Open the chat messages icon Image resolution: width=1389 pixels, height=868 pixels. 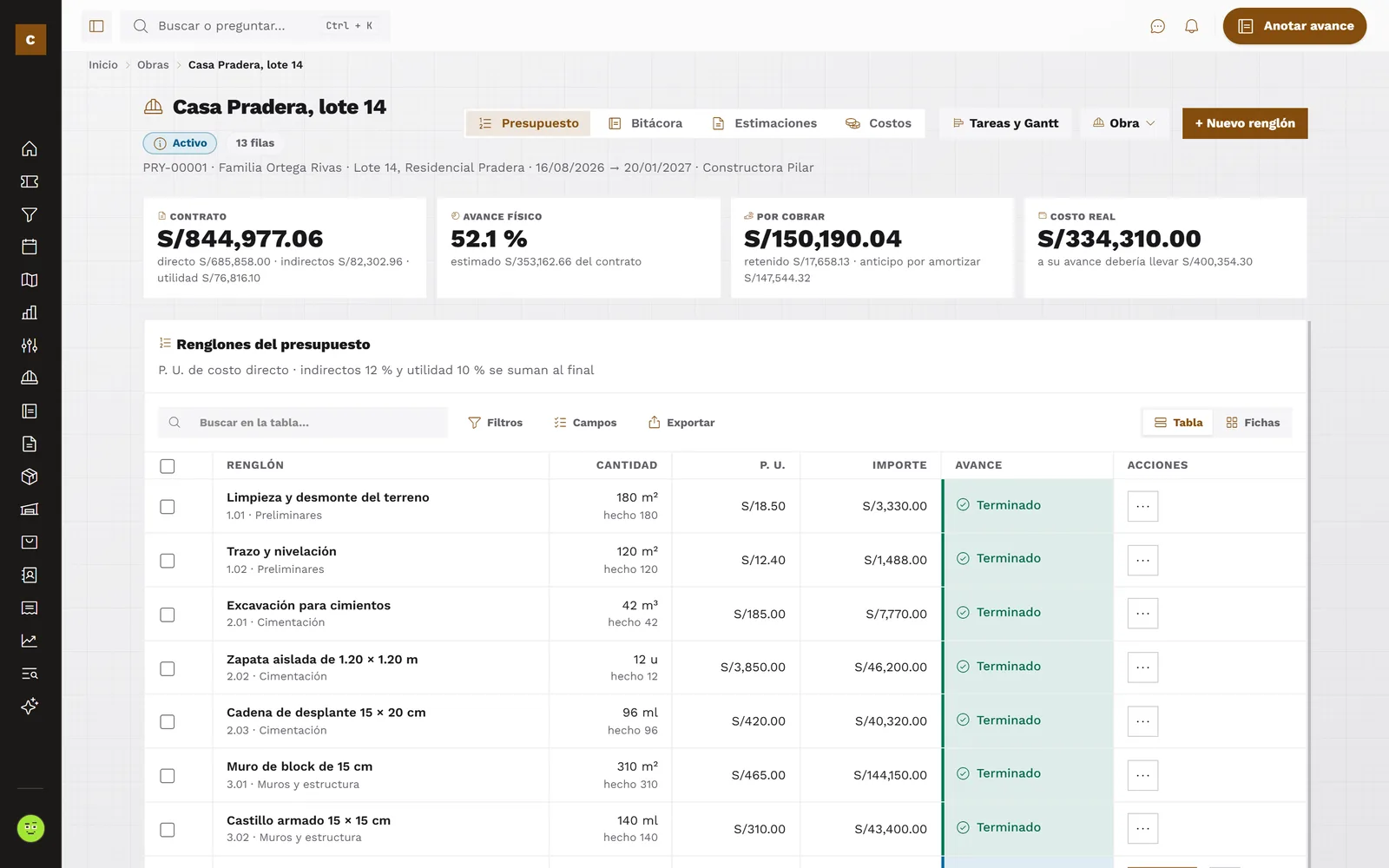1157,26
